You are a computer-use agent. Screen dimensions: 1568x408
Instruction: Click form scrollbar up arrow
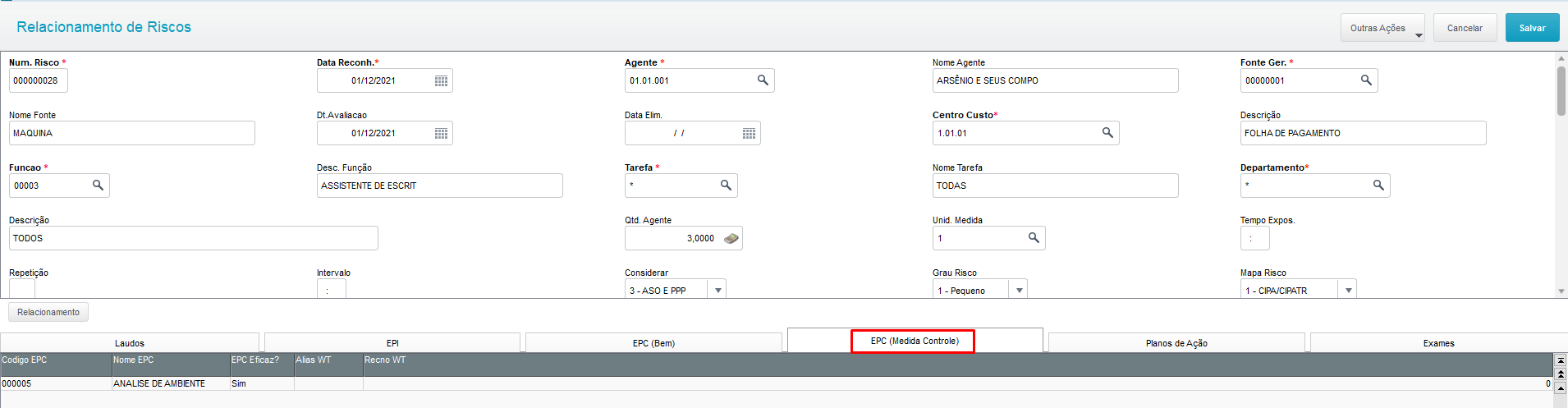(1561, 58)
